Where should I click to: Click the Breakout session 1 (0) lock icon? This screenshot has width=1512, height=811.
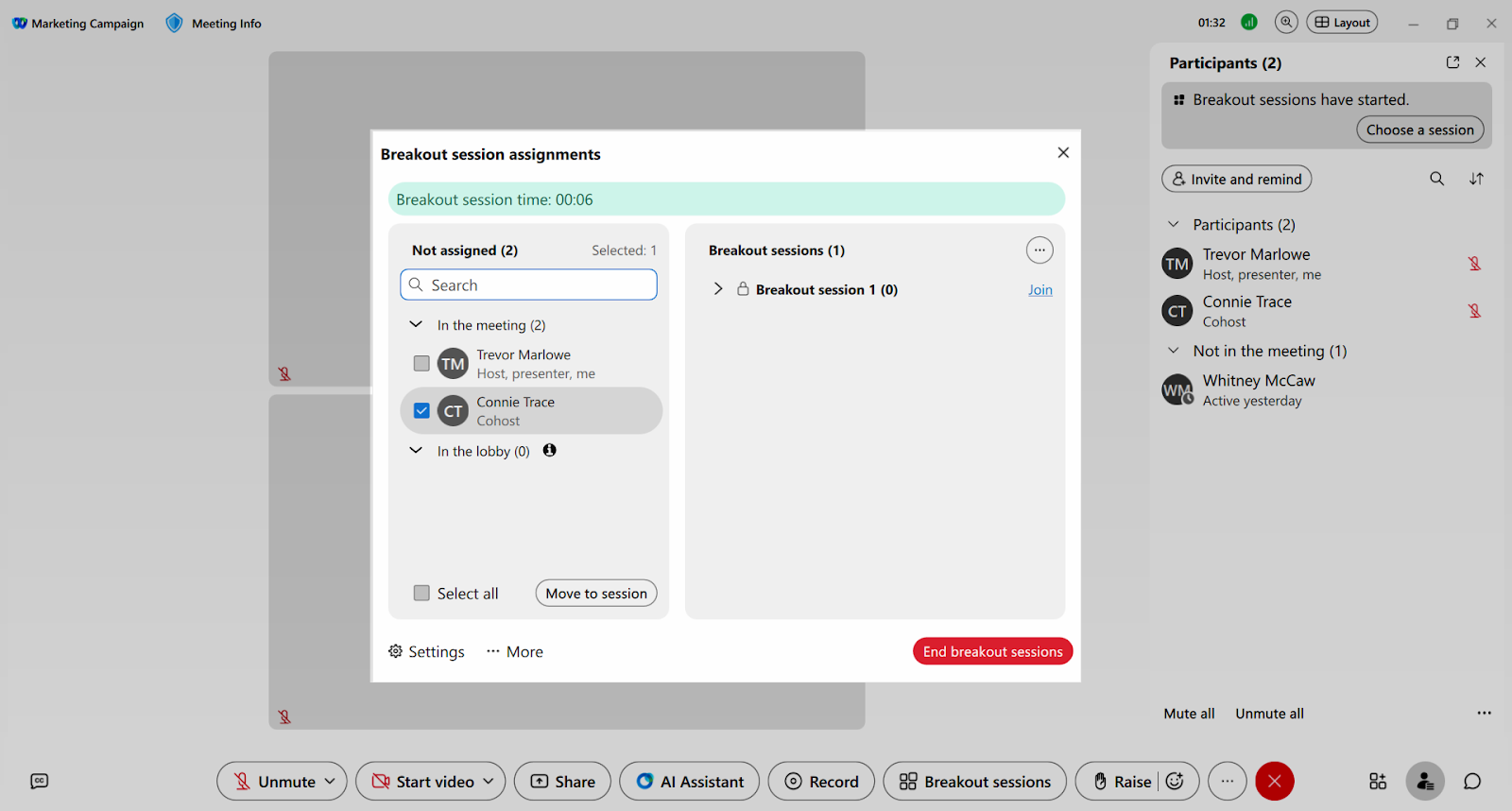pos(743,289)
